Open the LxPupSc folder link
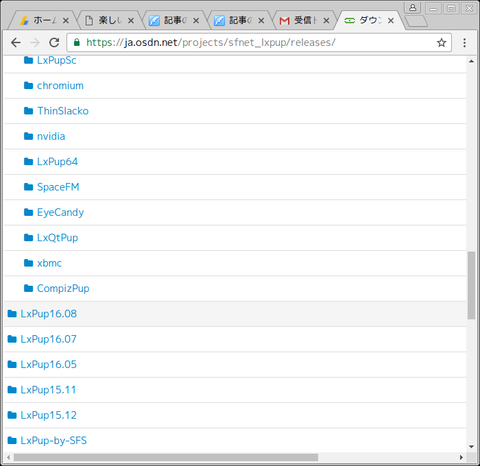Screen dimensions: 480x466 [57, 60]
